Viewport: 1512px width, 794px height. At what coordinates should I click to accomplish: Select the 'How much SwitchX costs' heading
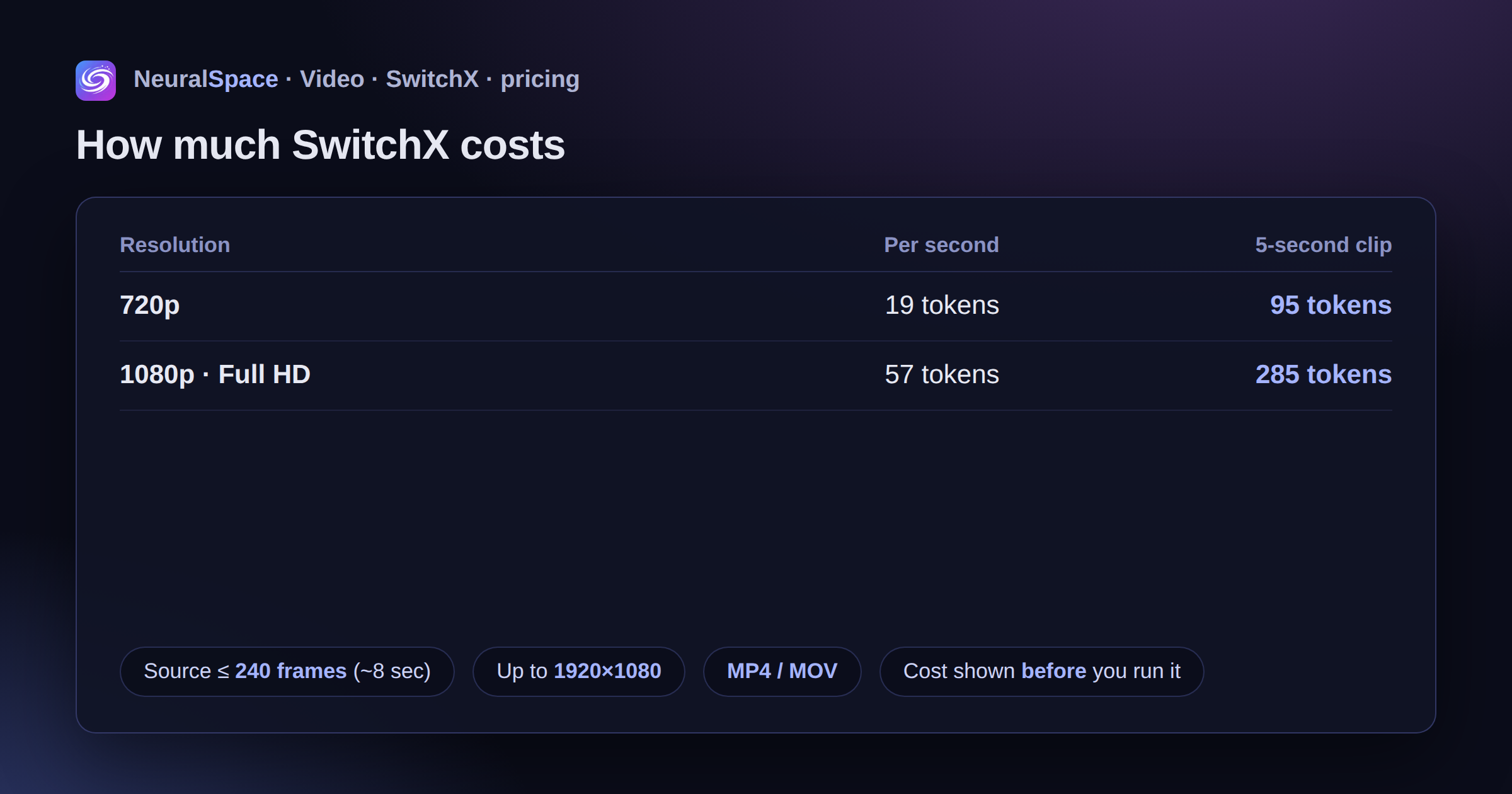[320, 145]
